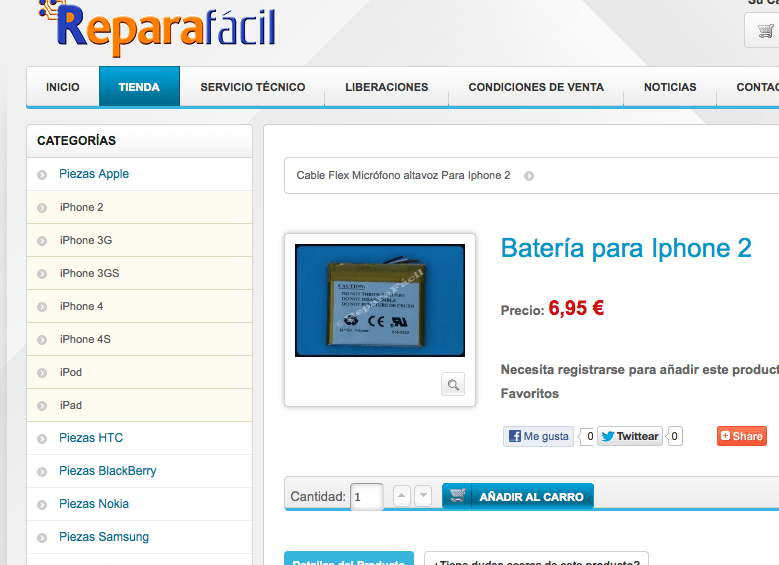
Task: Click the magnifier zoom icon under product image
Action: click(x=453, y=384)
